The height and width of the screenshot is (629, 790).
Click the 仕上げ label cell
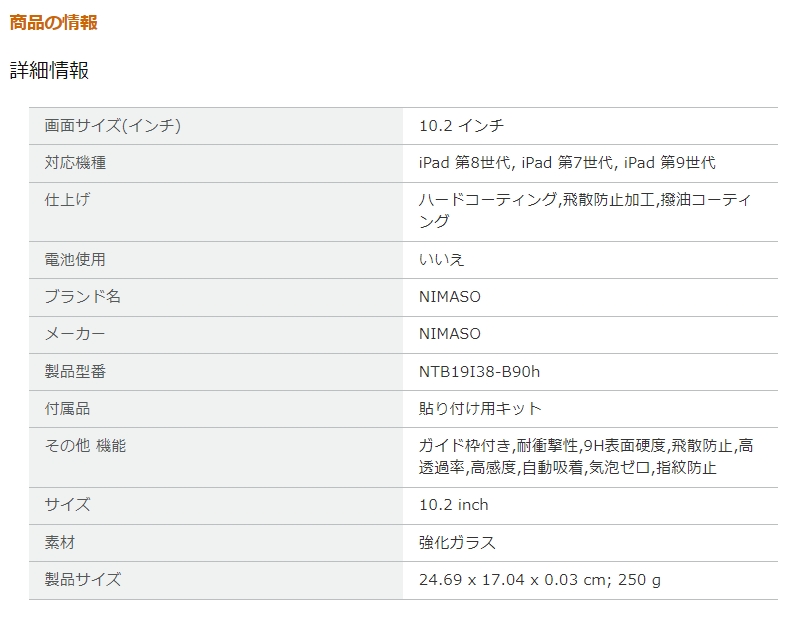[x=67, y=200]
